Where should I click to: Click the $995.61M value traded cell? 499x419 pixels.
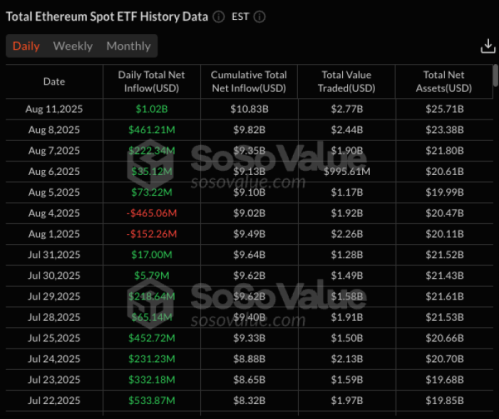tap(347, 171)
